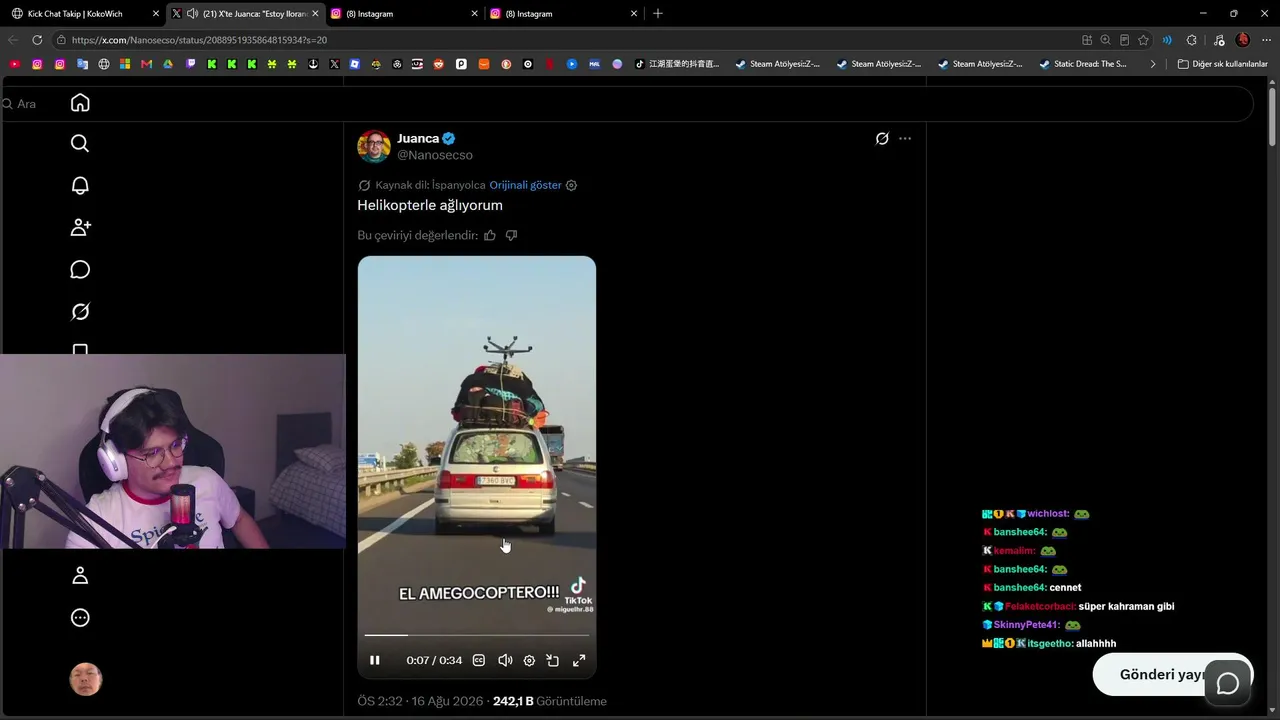The height and width of the screenshot is (720, 1280).
Task: Open the Chat bubble icon in the sidebar
Action: 80,270
